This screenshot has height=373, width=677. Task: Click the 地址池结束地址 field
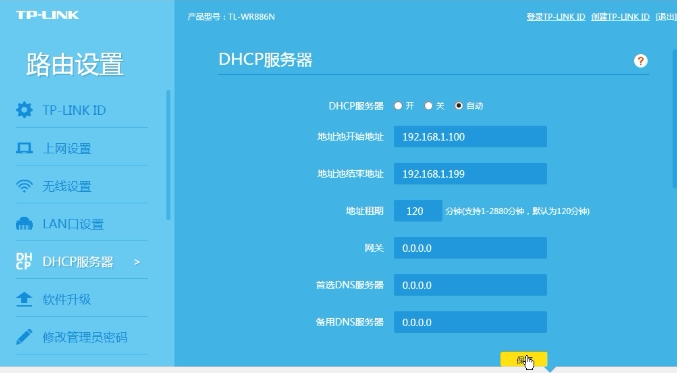(470, 174)
